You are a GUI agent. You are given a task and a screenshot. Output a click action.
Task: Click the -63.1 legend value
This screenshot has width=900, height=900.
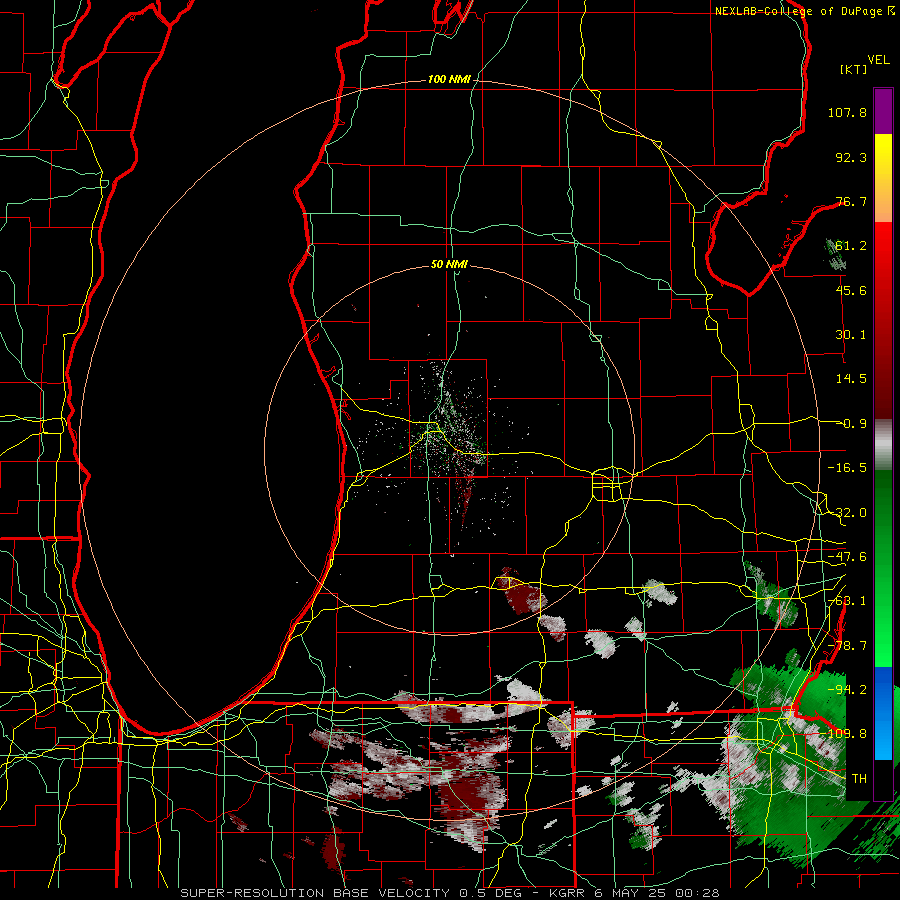(847, 601)
